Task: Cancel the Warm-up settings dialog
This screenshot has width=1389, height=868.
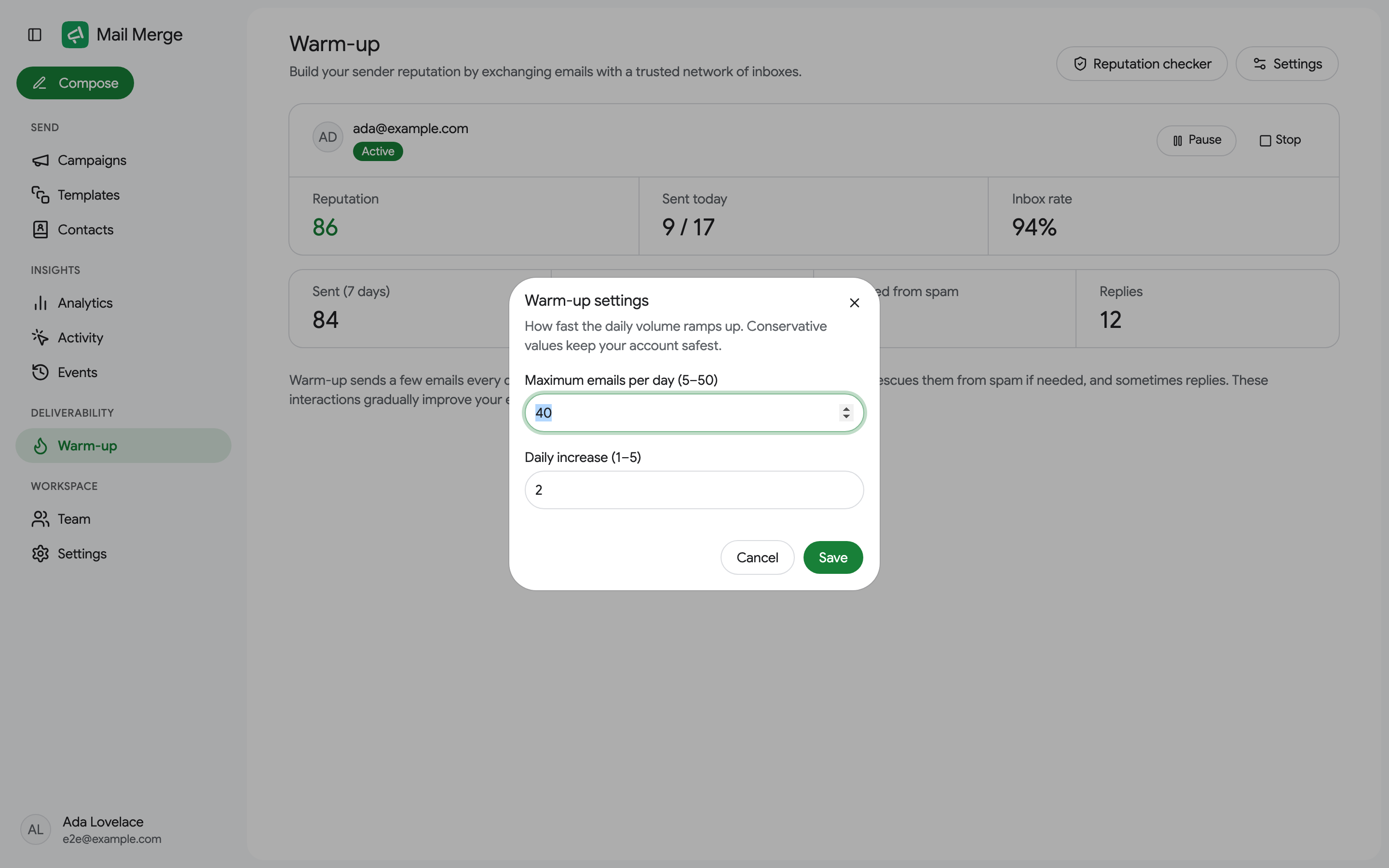Action: pos(757,557)
